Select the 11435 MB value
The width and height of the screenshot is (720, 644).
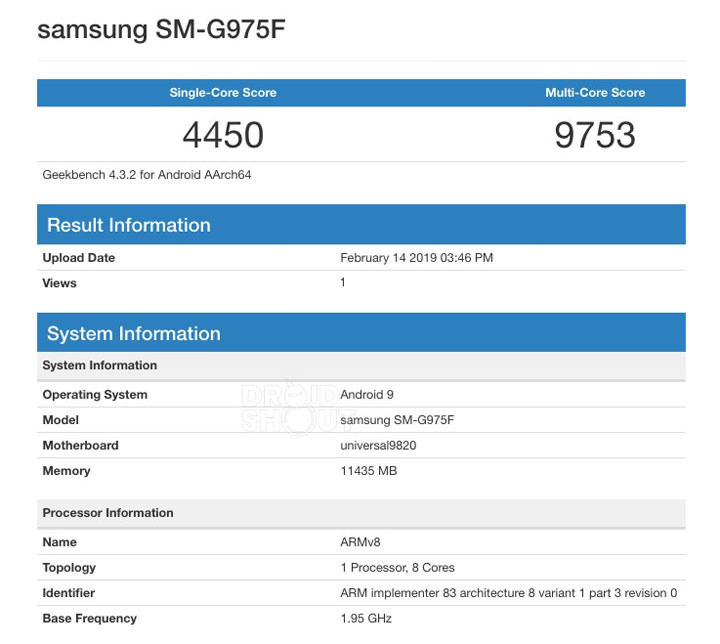coord(369,471)
